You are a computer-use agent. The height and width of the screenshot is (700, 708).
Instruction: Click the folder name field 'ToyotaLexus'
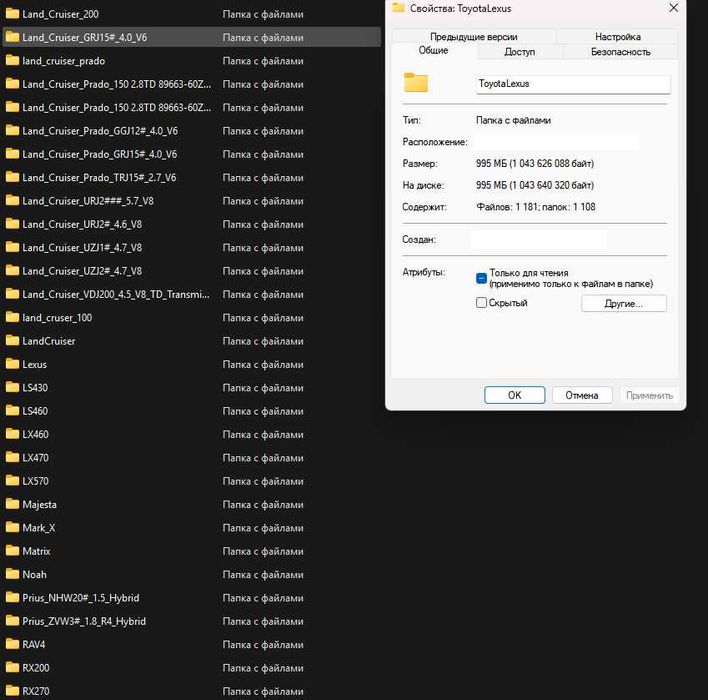pyautogui.click(x=573, y=84)
